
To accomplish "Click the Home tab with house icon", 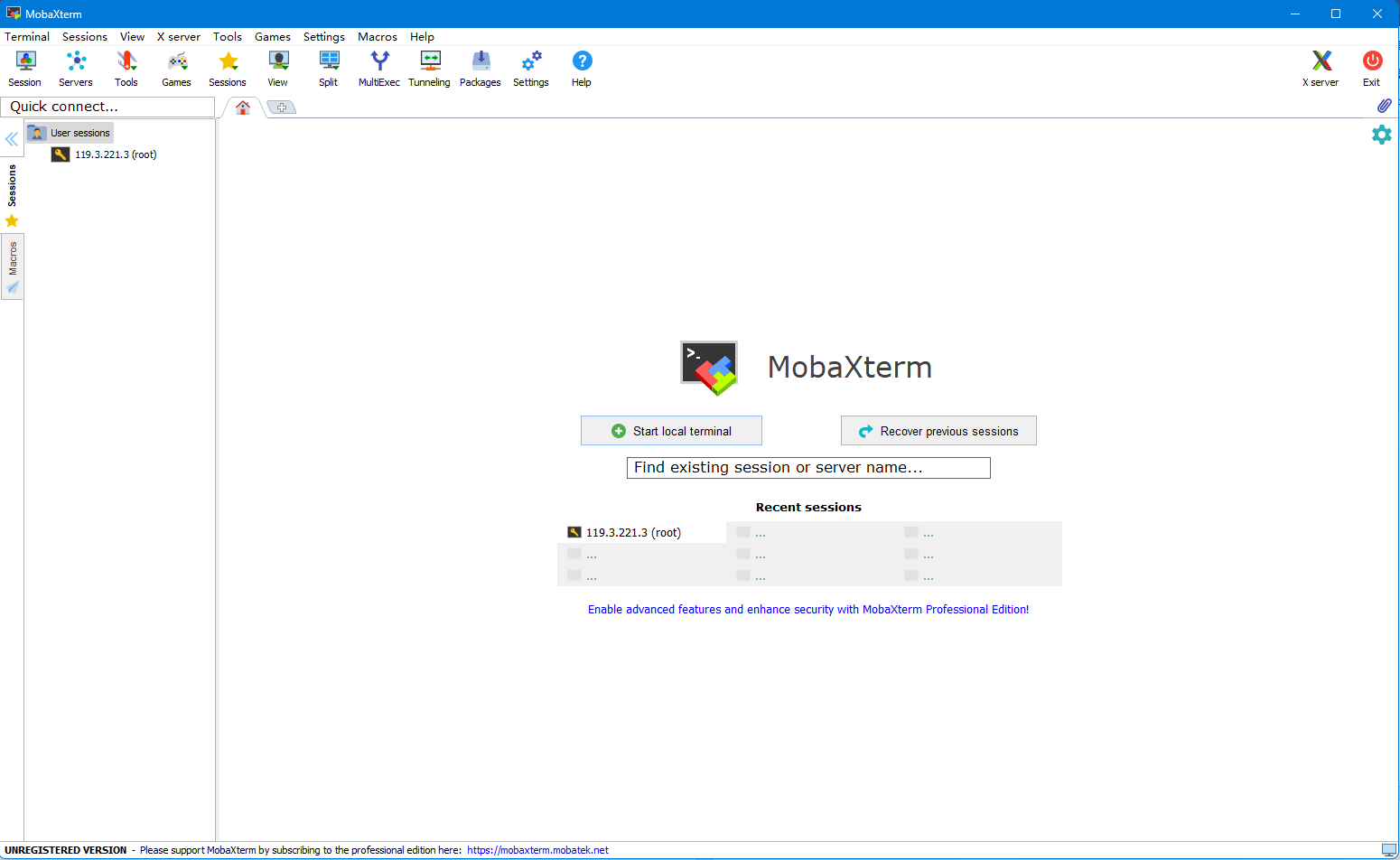I will (x=243, y=107).
